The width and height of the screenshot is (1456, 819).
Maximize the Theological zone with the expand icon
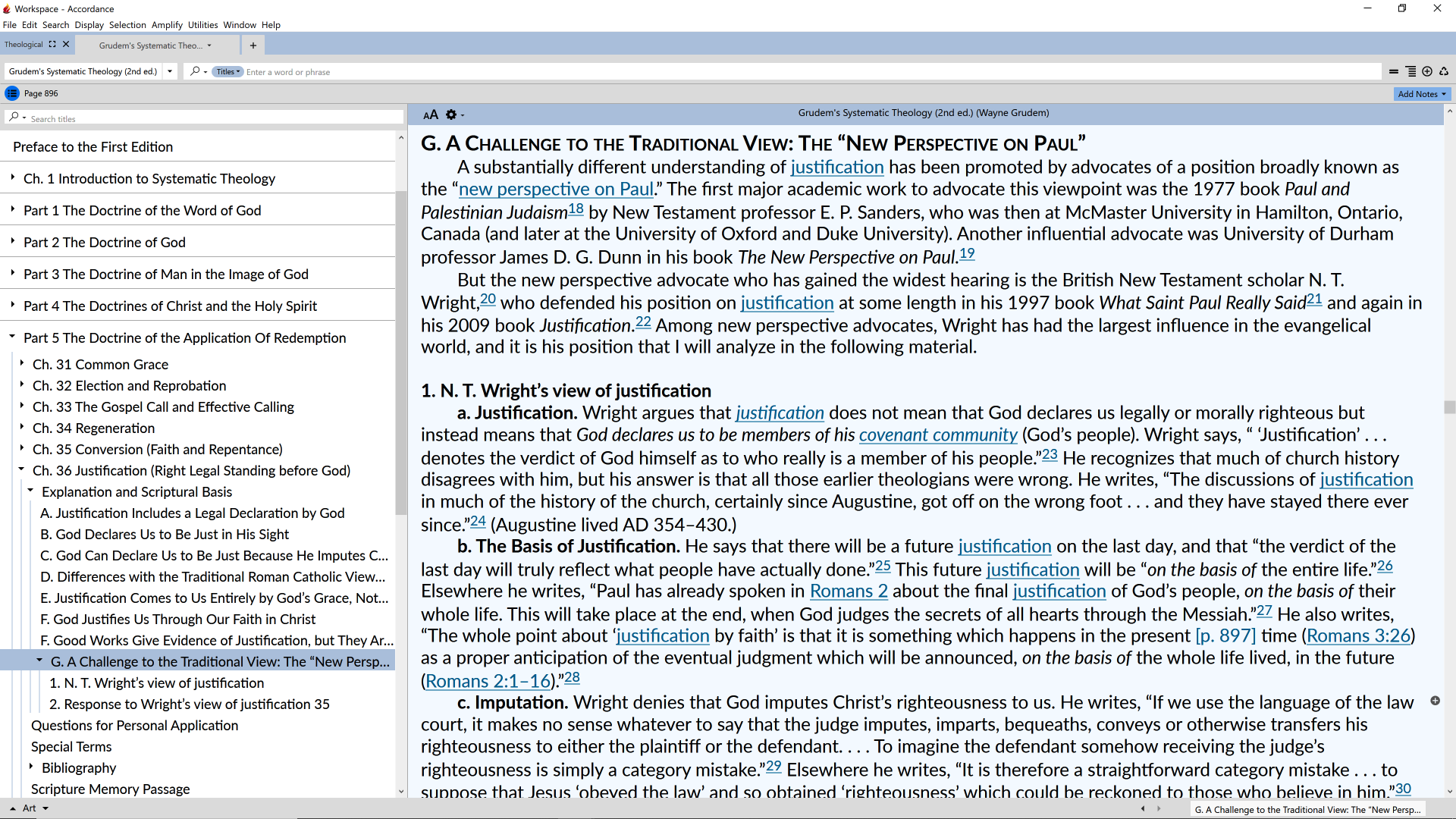[52, 44]
